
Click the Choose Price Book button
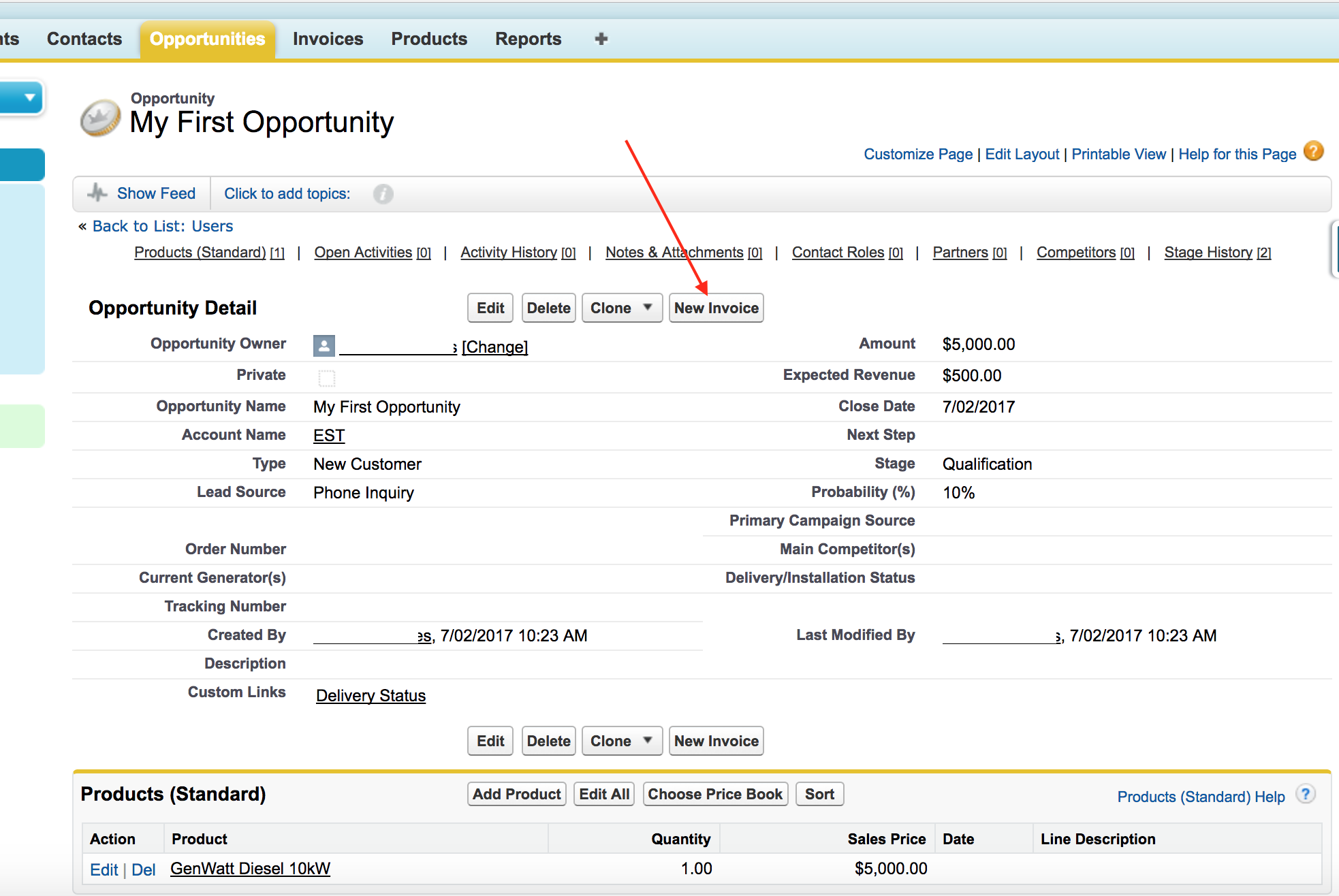point(715,794)
